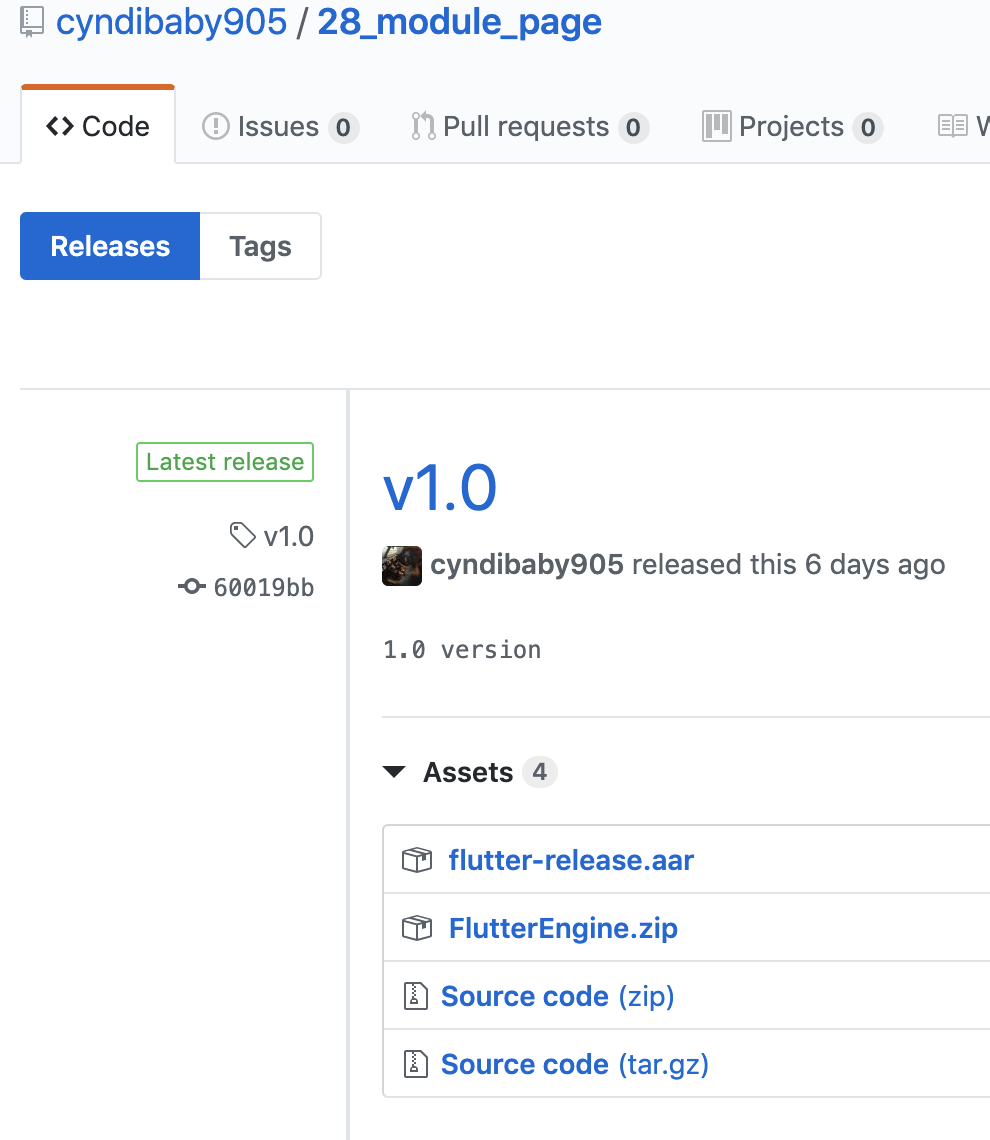Select the Releases button
The image size is (990, 1140).
[110, 246]
